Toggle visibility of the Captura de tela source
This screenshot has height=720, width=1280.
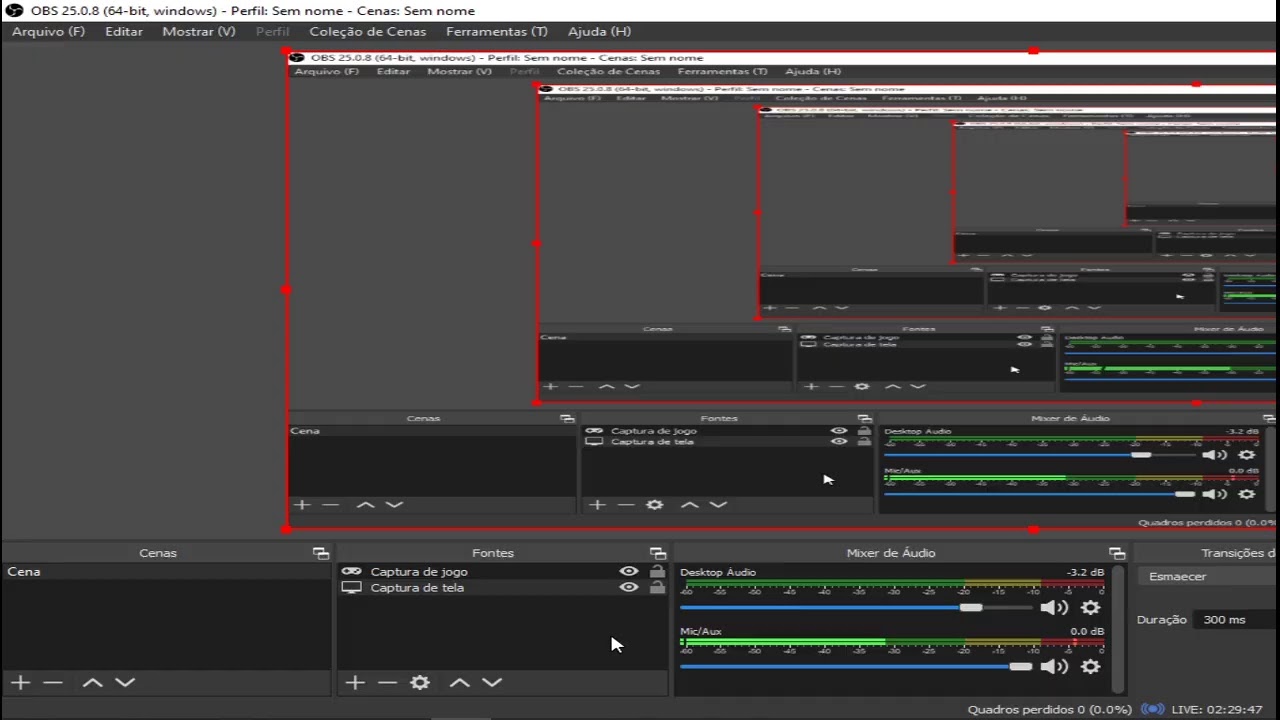coord(628,588)
